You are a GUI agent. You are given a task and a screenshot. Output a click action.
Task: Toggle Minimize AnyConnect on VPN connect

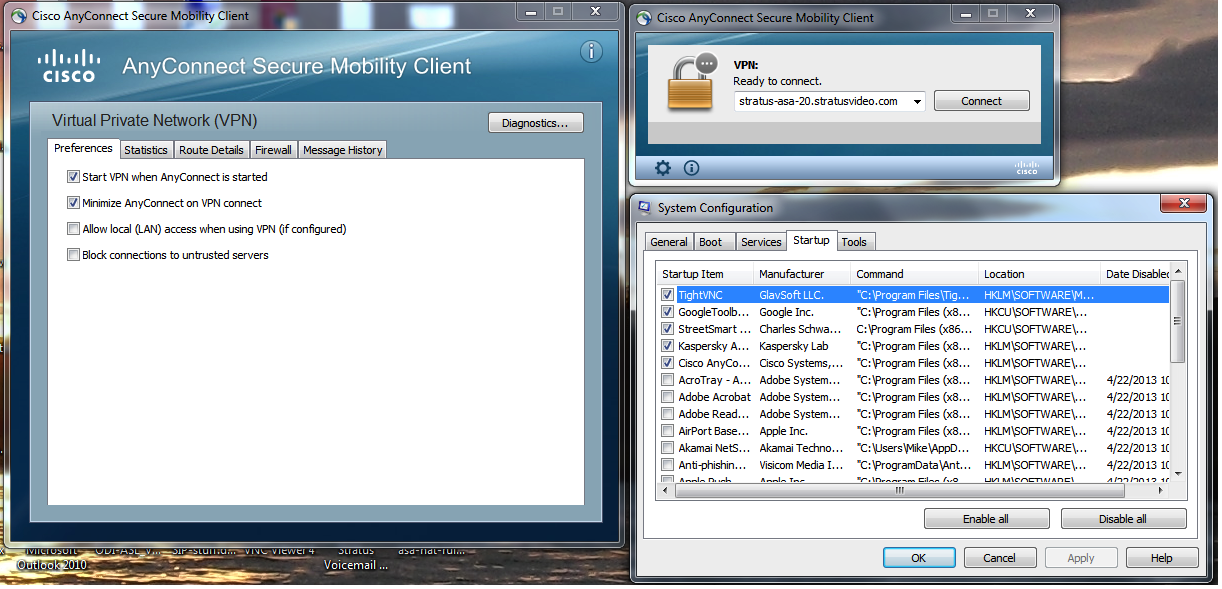click(73, 203)
